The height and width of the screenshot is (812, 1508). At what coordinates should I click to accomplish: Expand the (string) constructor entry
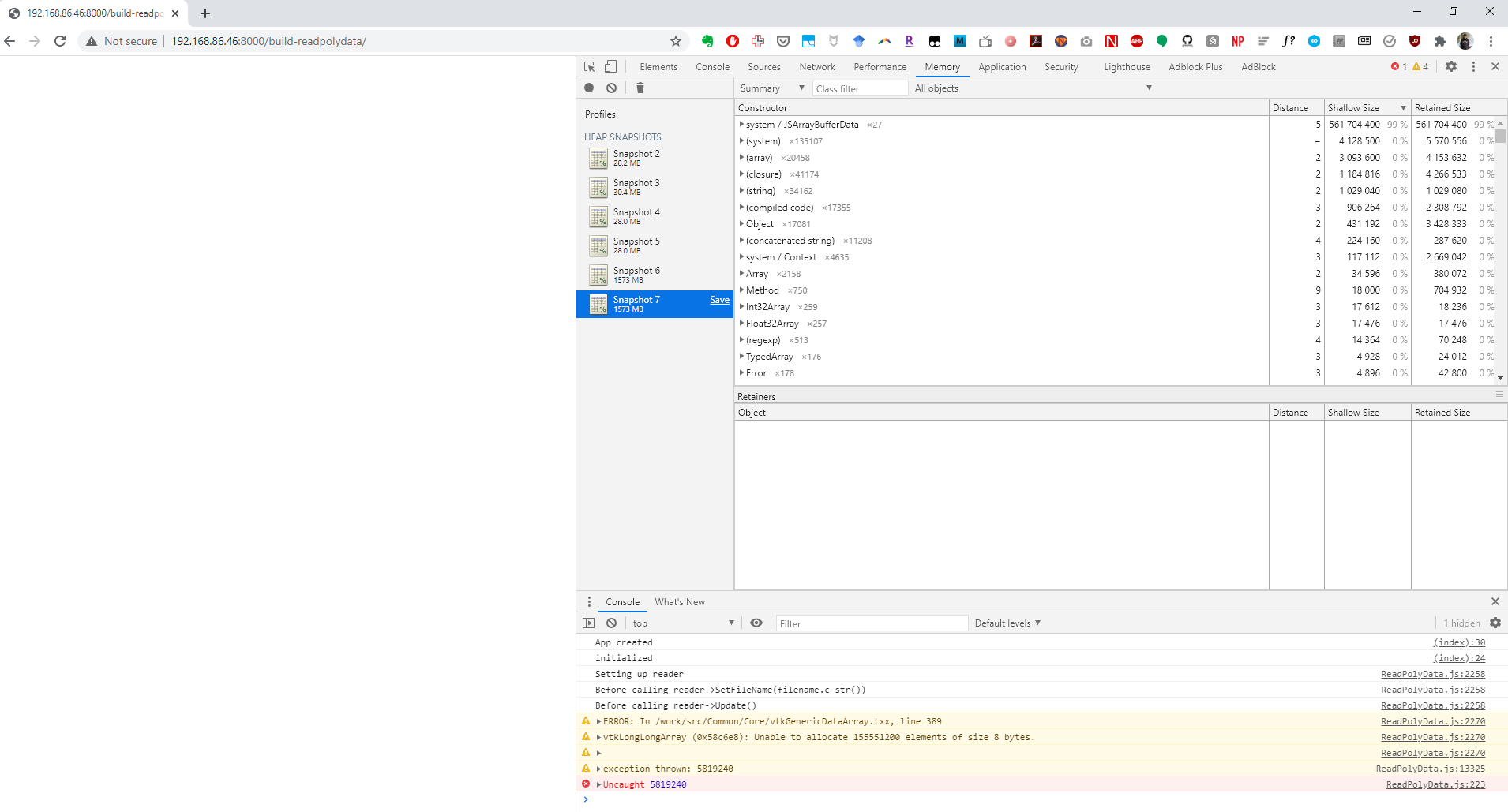pos(741,190)
